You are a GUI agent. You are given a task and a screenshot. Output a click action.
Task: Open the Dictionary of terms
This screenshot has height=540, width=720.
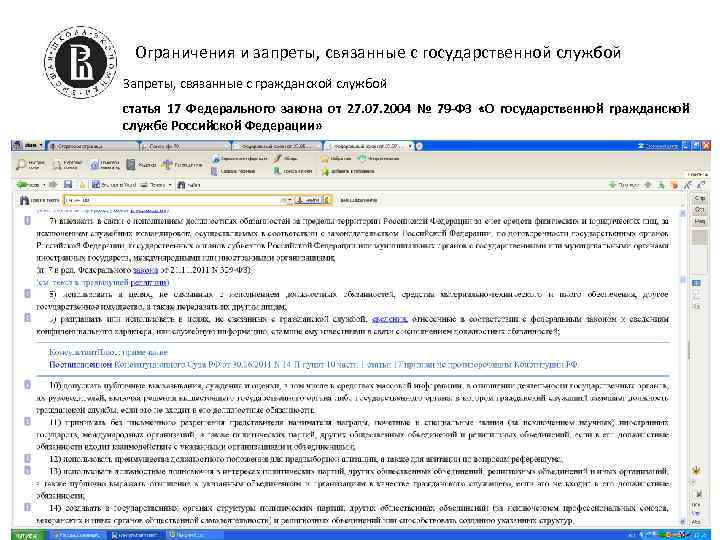point(233,171)
